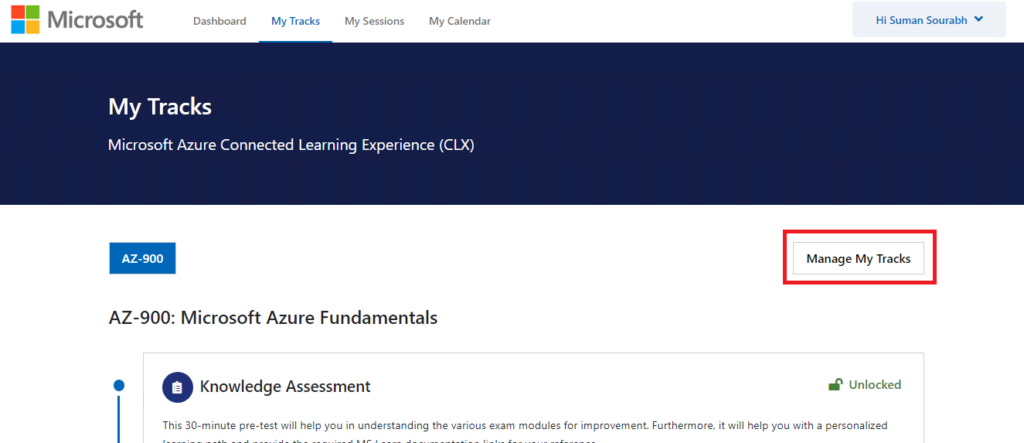
Task: Click the vertical timeline line below the dot
Action: [x=119, y=417]
